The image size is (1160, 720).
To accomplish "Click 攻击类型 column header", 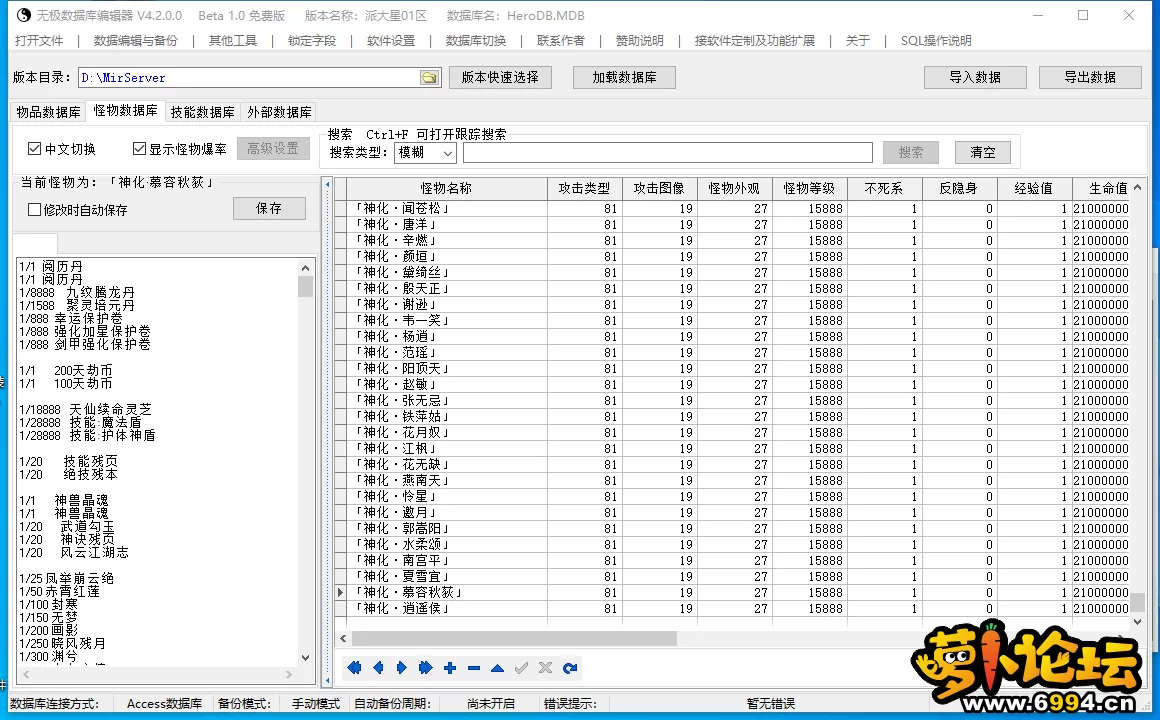I will pos(584,188).
